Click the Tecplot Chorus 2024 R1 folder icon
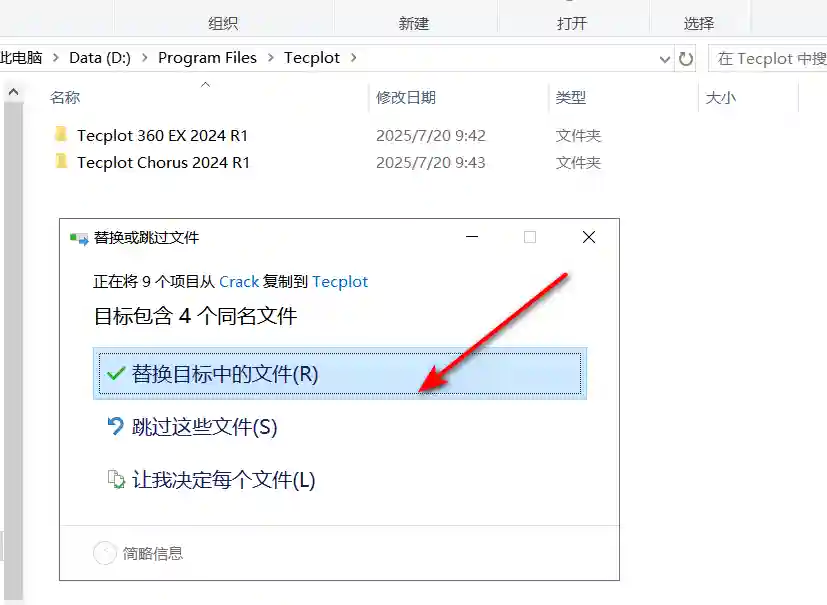827x605 pixels. 61,161
